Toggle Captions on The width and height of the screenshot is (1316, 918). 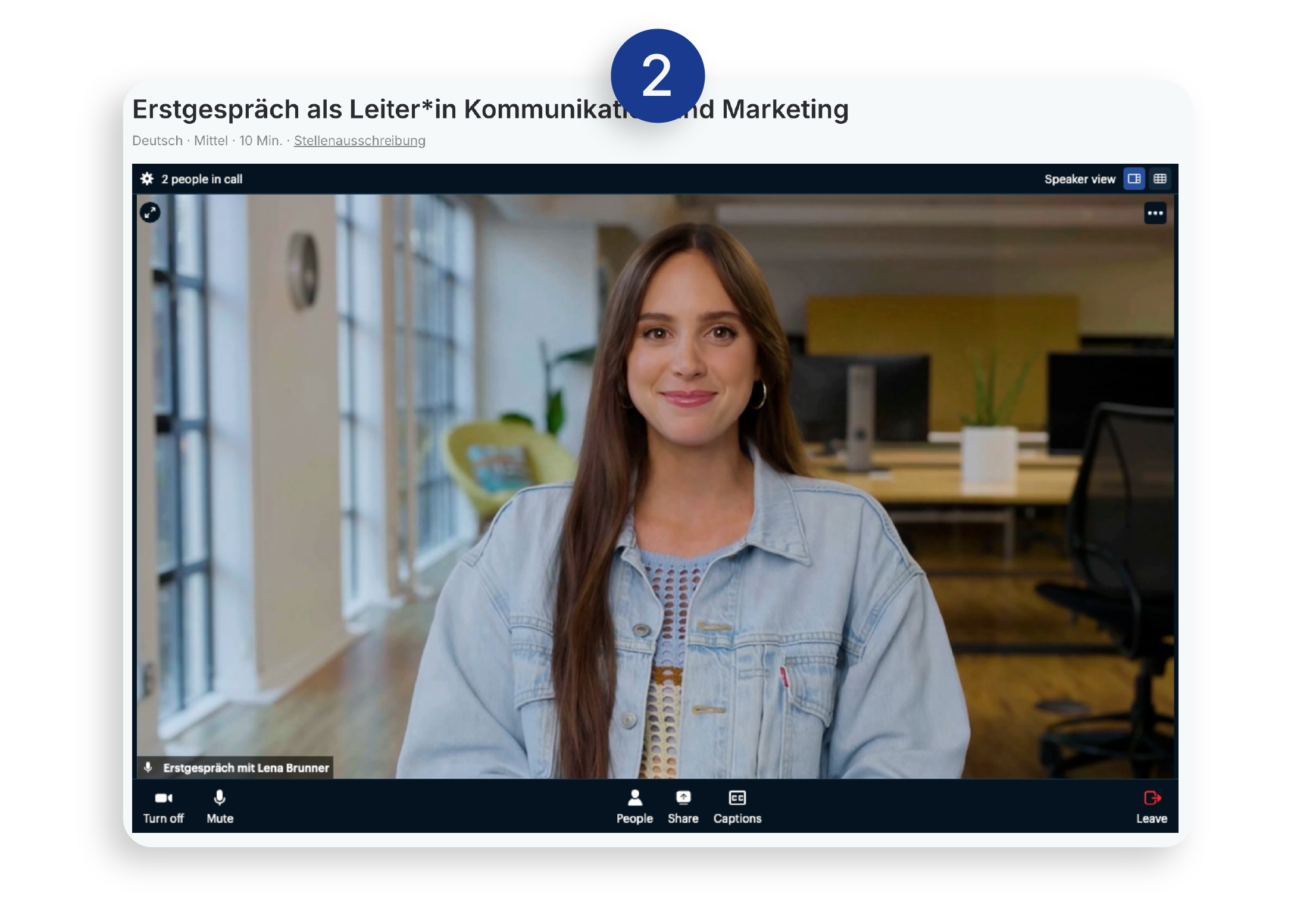737,807
